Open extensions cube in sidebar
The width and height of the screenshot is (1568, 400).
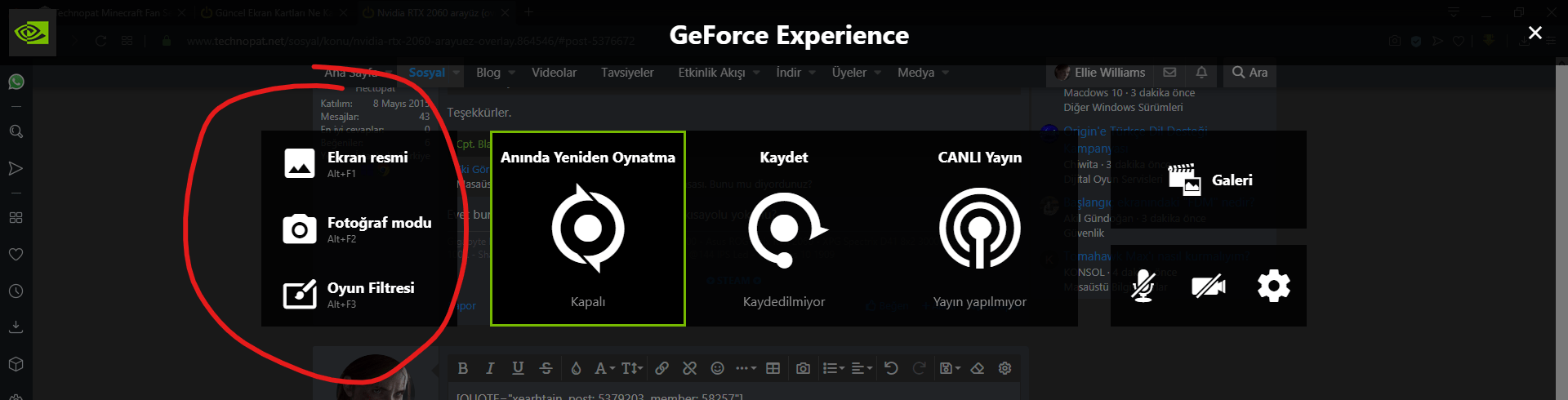(16, 364)
